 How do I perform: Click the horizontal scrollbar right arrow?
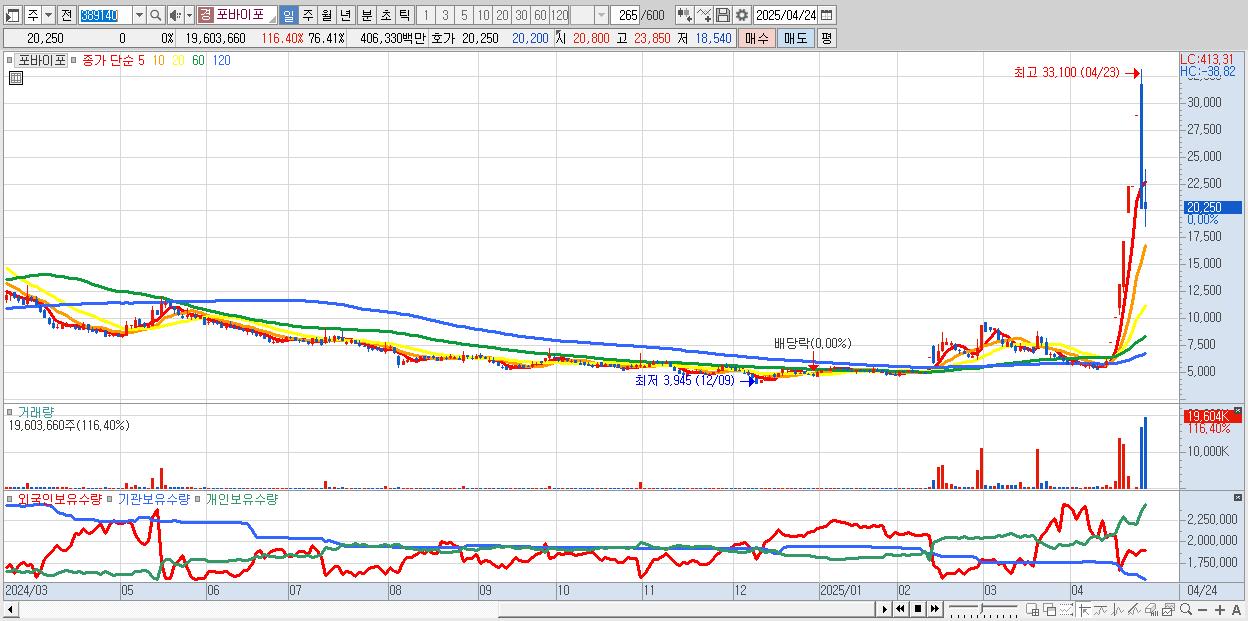[884, 609]
